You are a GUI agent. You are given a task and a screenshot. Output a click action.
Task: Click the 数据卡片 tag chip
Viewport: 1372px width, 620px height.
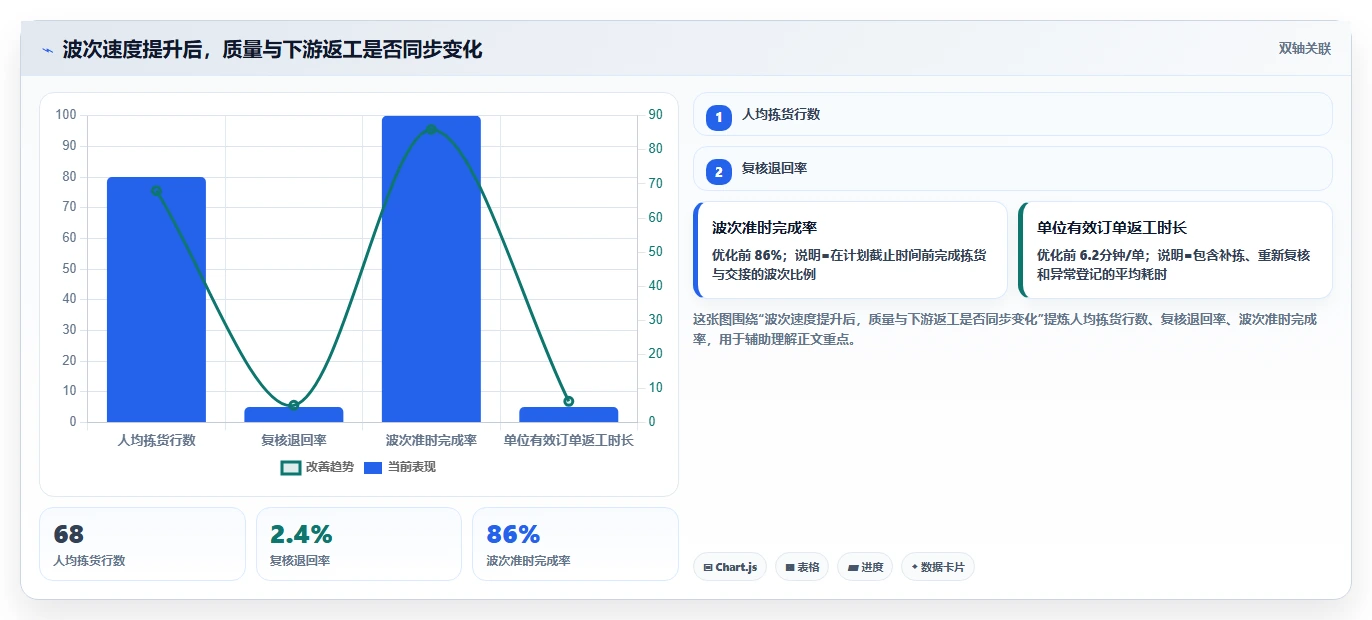point(938,567)
